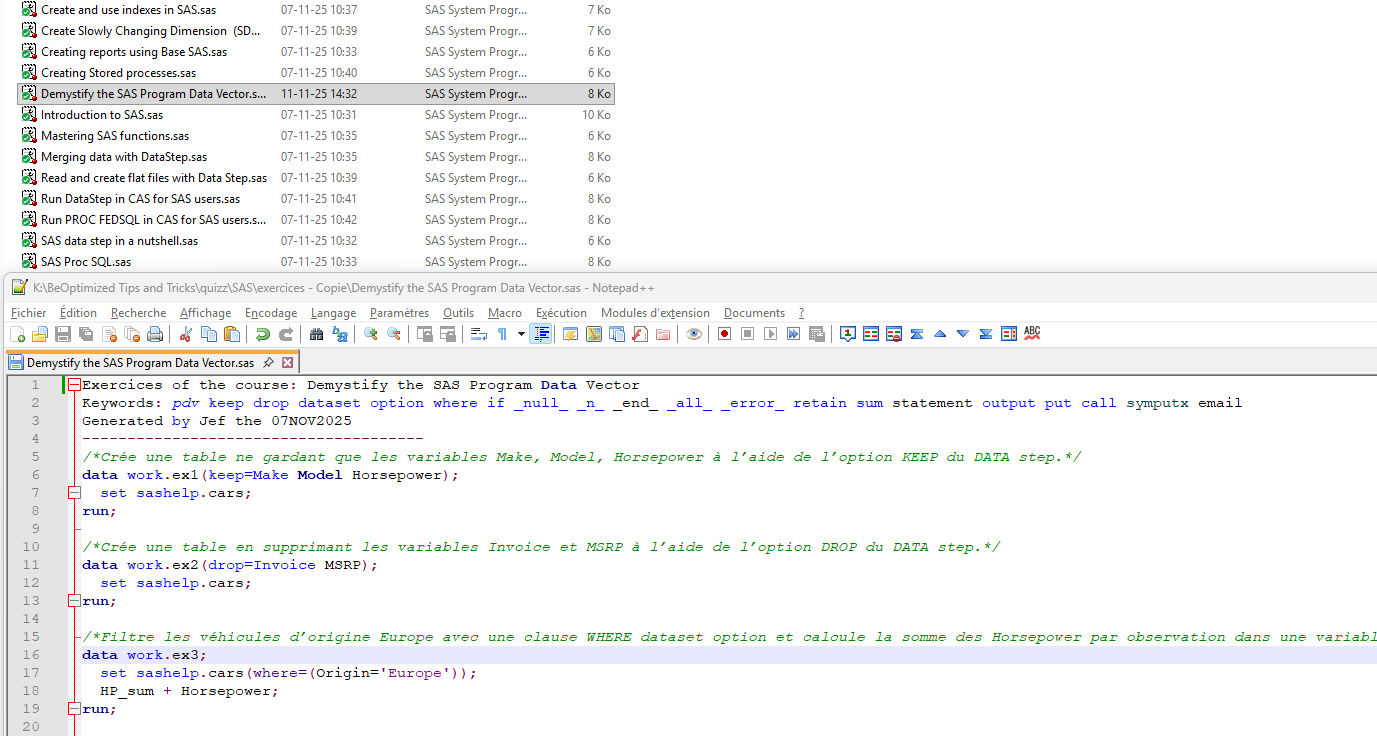This screenshot has height=736, width=1377.
Task: Pin the Demystify tab with pin icon
Action: (268, 362)
